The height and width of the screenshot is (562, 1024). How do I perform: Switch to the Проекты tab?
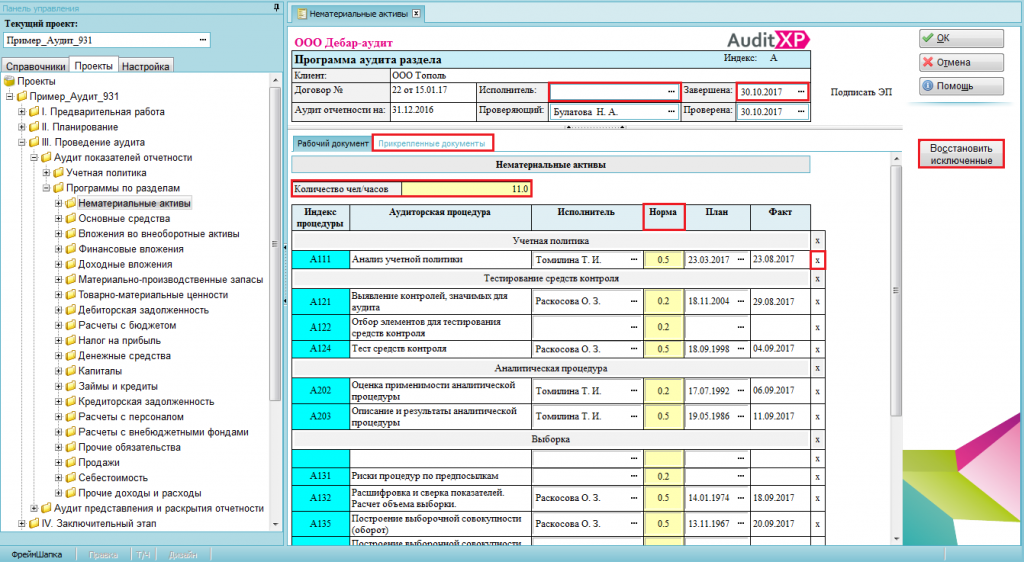[93, 66]
